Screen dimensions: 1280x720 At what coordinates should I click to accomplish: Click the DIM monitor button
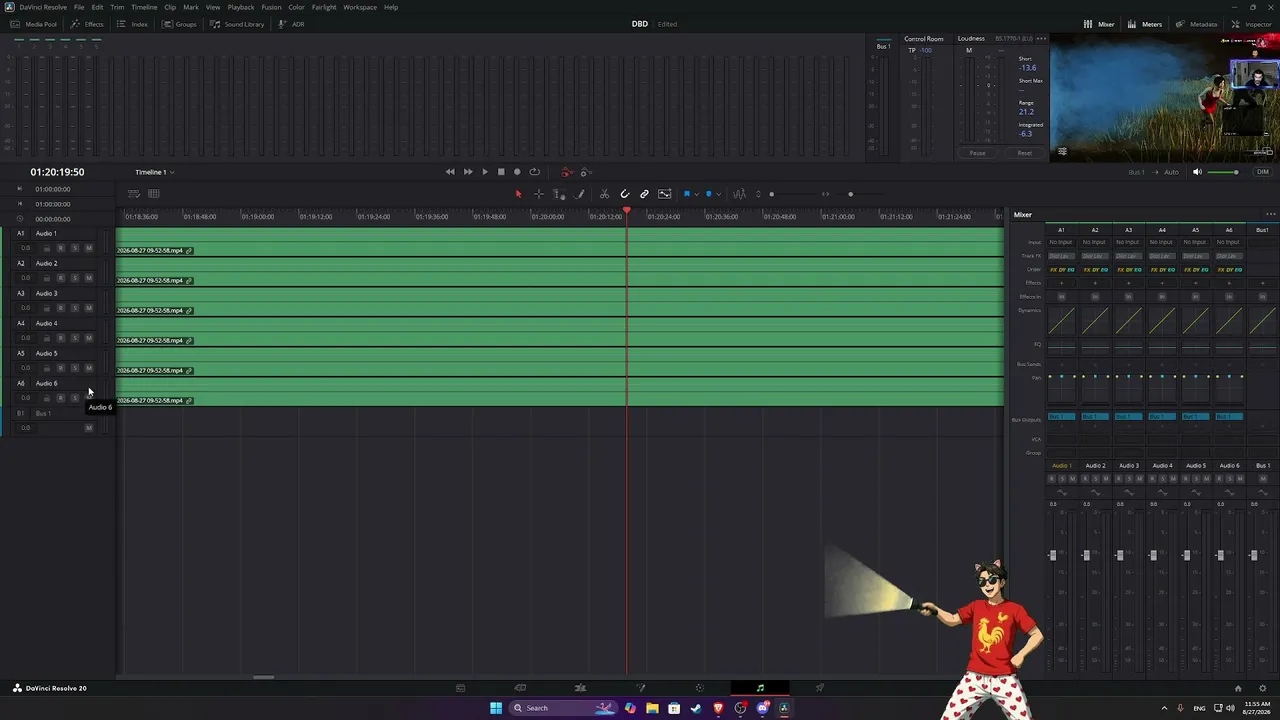tap(1262, 172)
